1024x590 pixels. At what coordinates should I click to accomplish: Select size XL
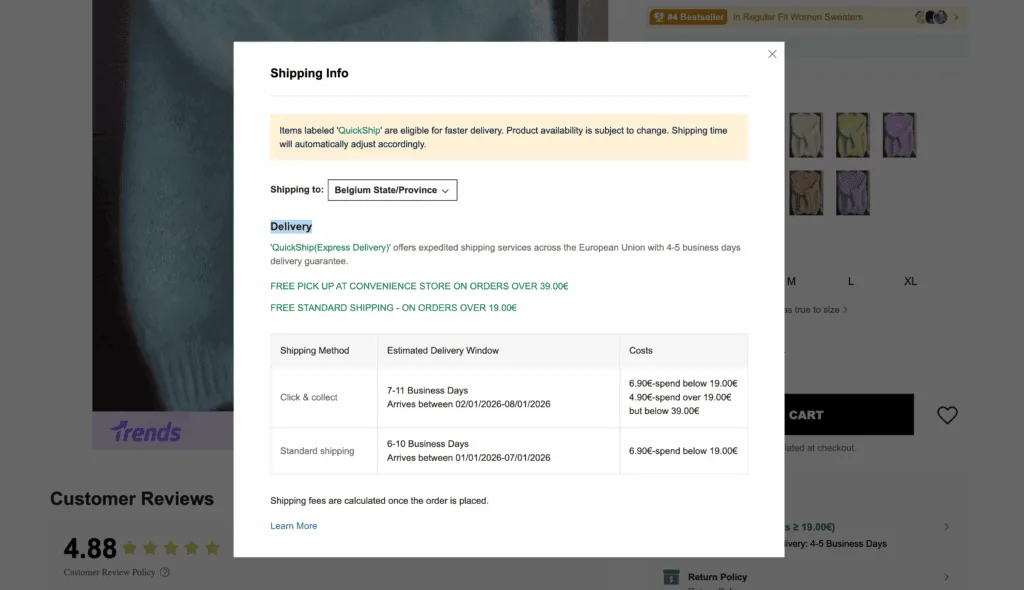pos(910,281)
